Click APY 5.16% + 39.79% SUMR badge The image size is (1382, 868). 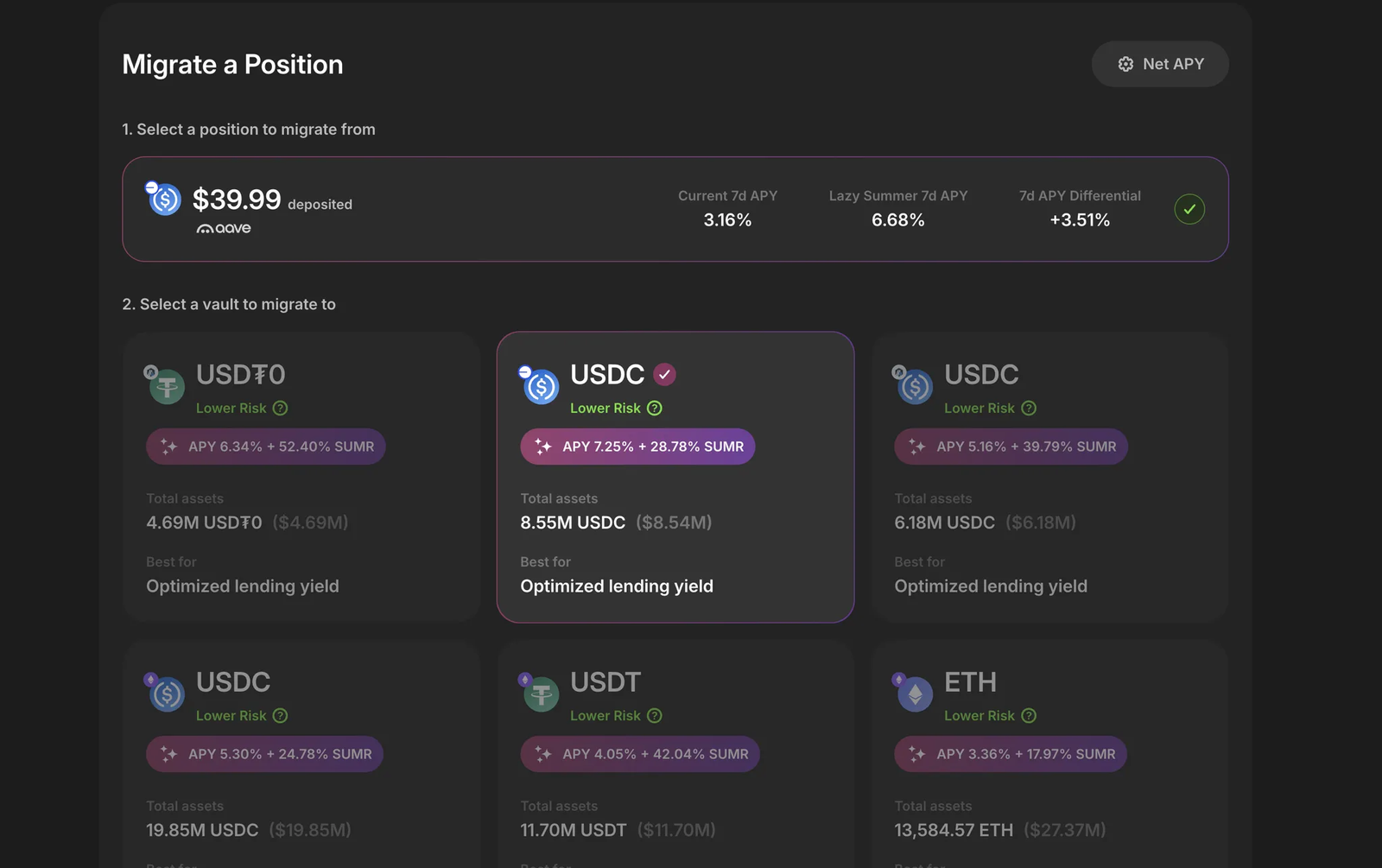(x=1011, y=447)
